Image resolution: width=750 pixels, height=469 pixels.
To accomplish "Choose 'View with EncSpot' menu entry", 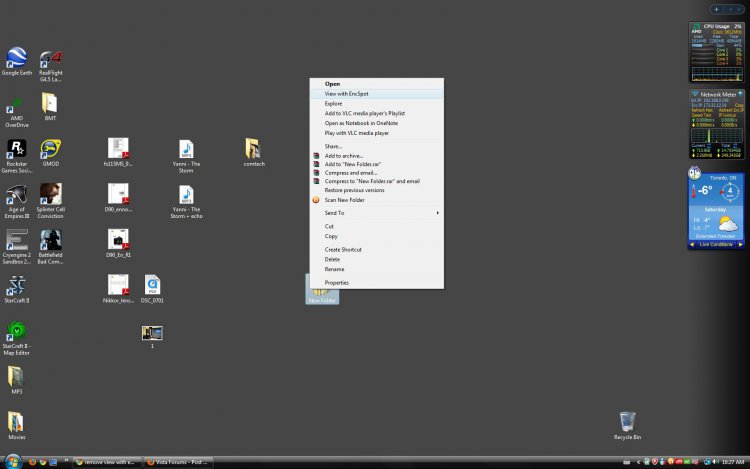I will [x=377, y=94].
